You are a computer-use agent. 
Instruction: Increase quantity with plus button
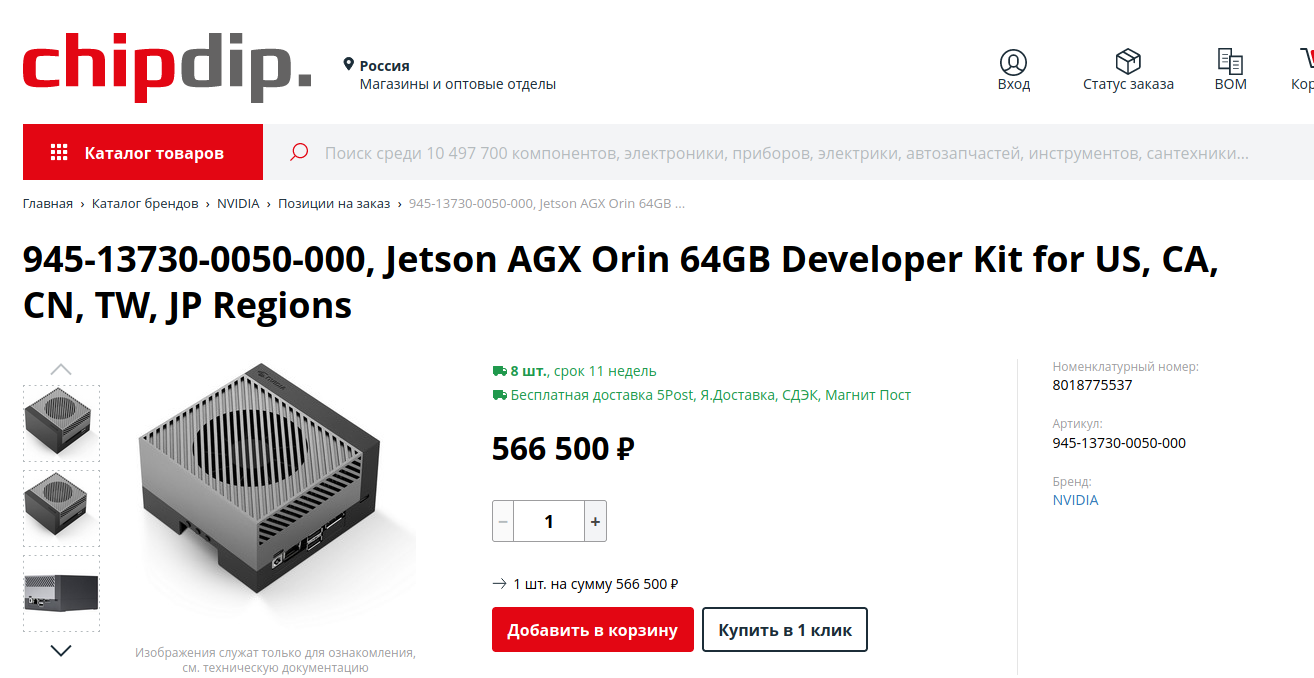595,521
